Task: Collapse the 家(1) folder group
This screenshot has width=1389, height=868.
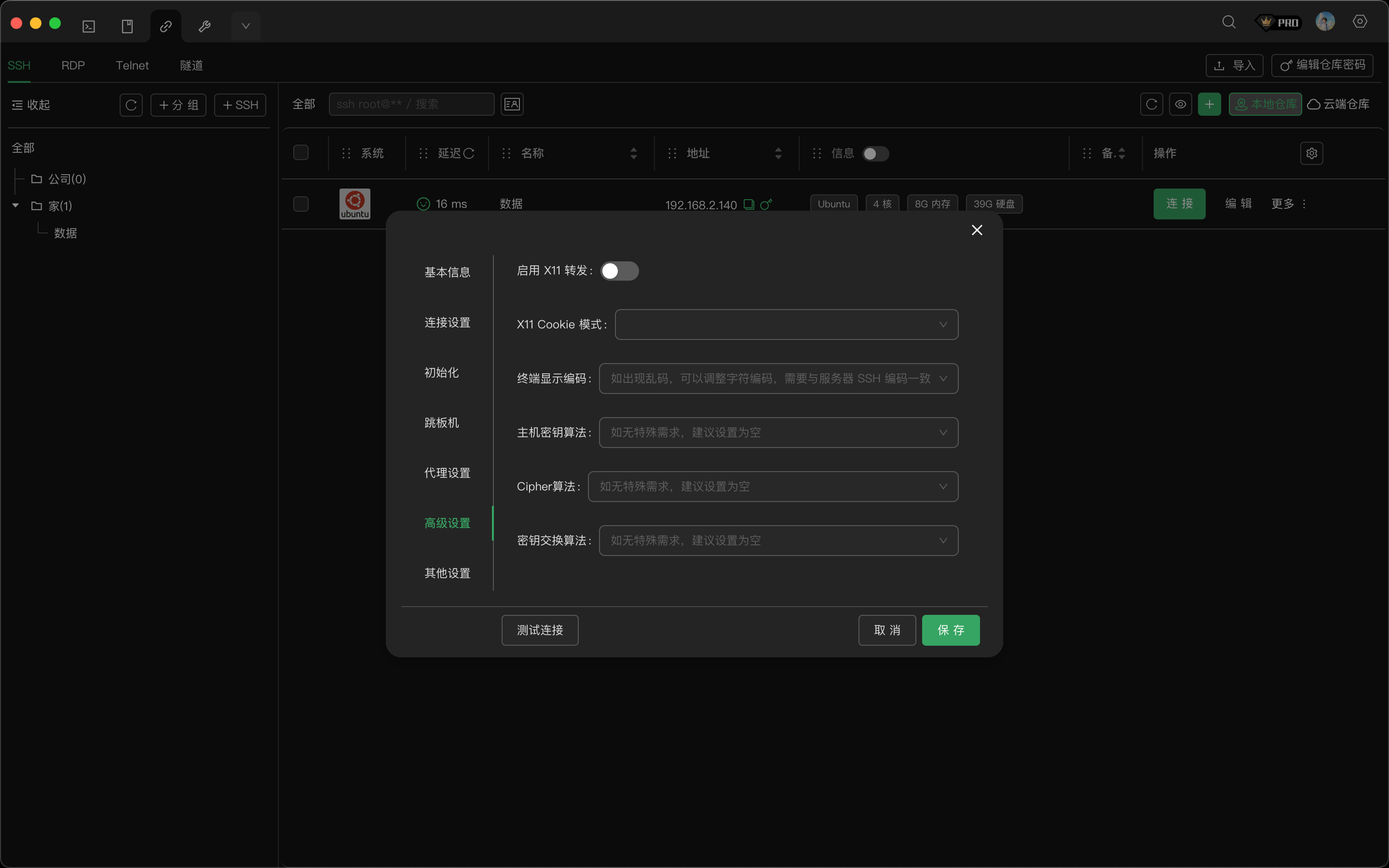Action: pos(14,205)
